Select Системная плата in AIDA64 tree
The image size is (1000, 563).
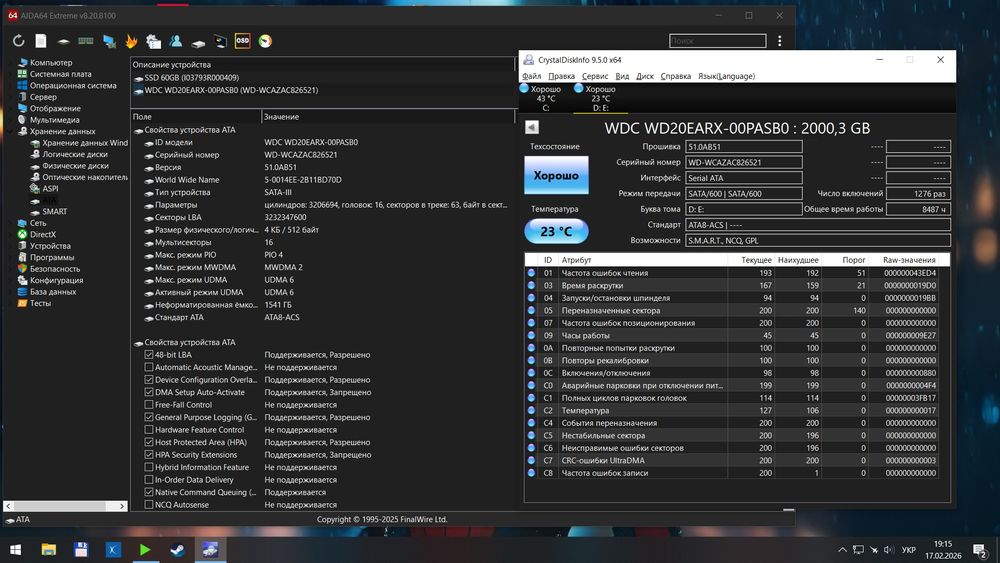(x=61, y=74)
